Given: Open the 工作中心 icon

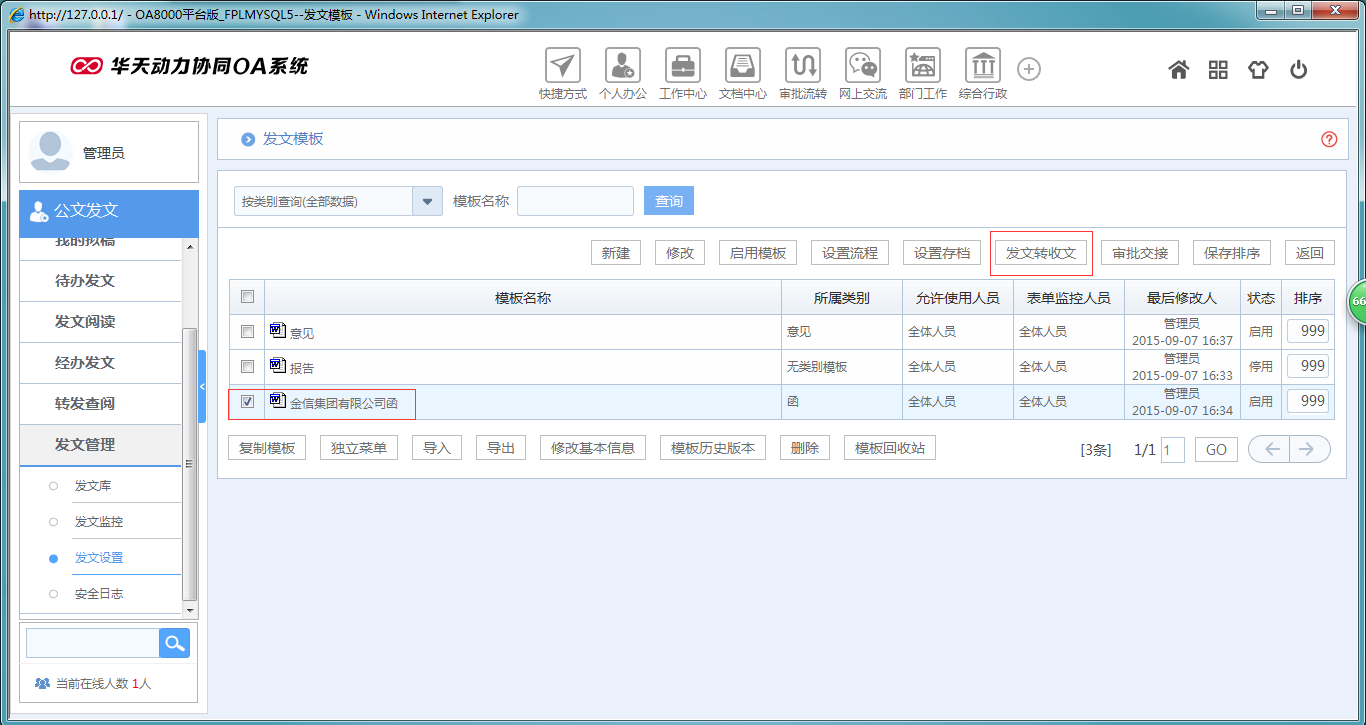Looking at the screenshot, I should tap(683, 68).
